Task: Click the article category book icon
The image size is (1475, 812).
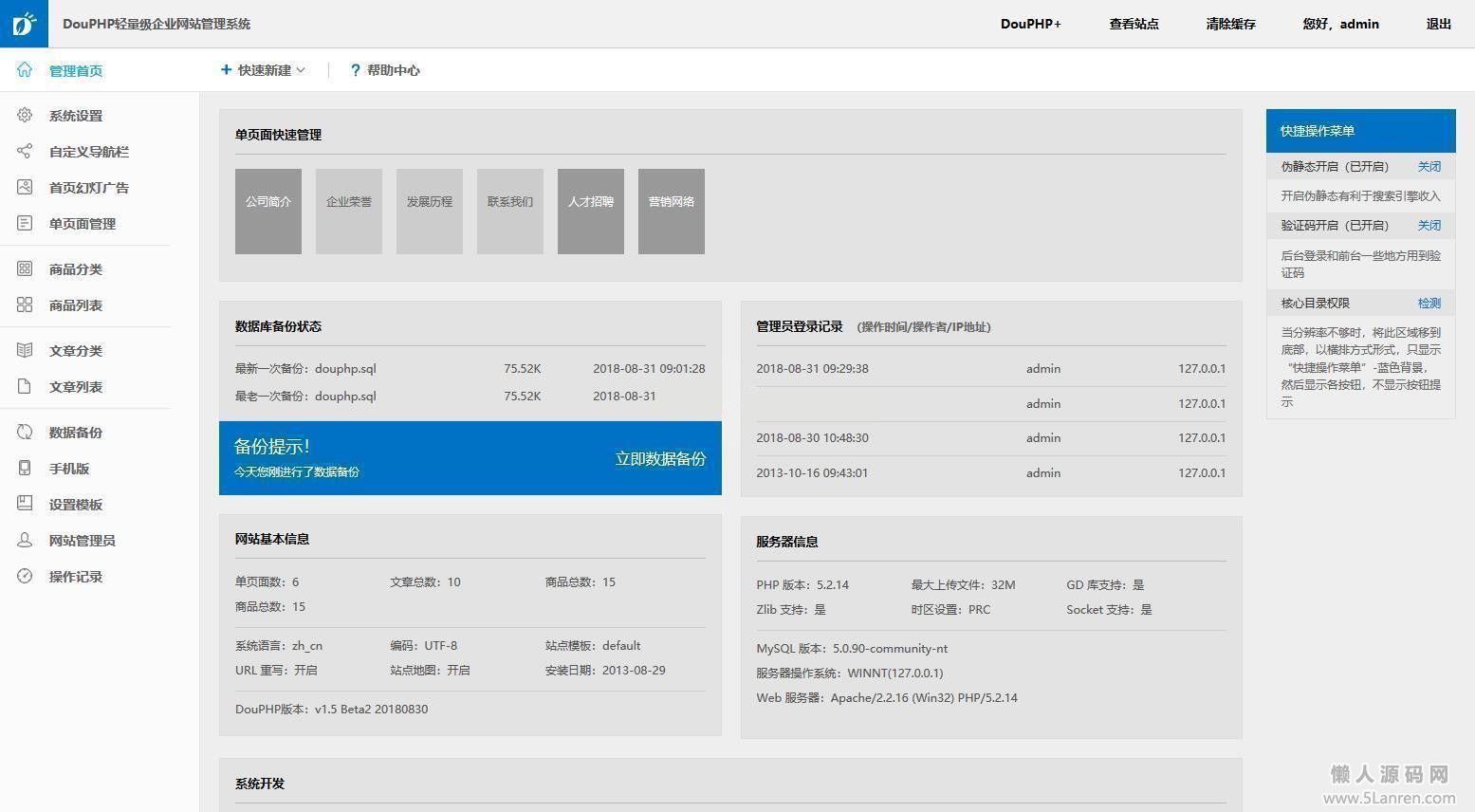Action: 25,351
